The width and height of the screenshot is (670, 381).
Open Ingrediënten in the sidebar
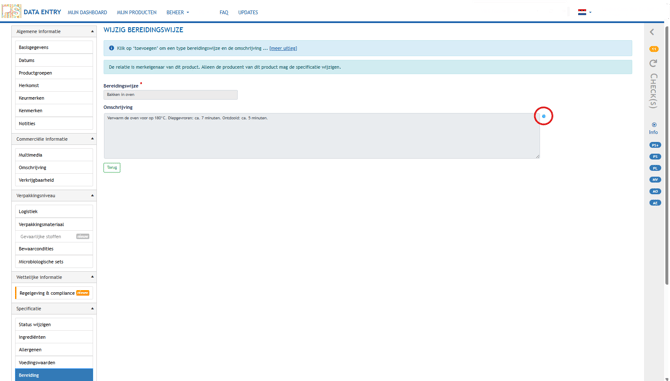click(54, 337)
